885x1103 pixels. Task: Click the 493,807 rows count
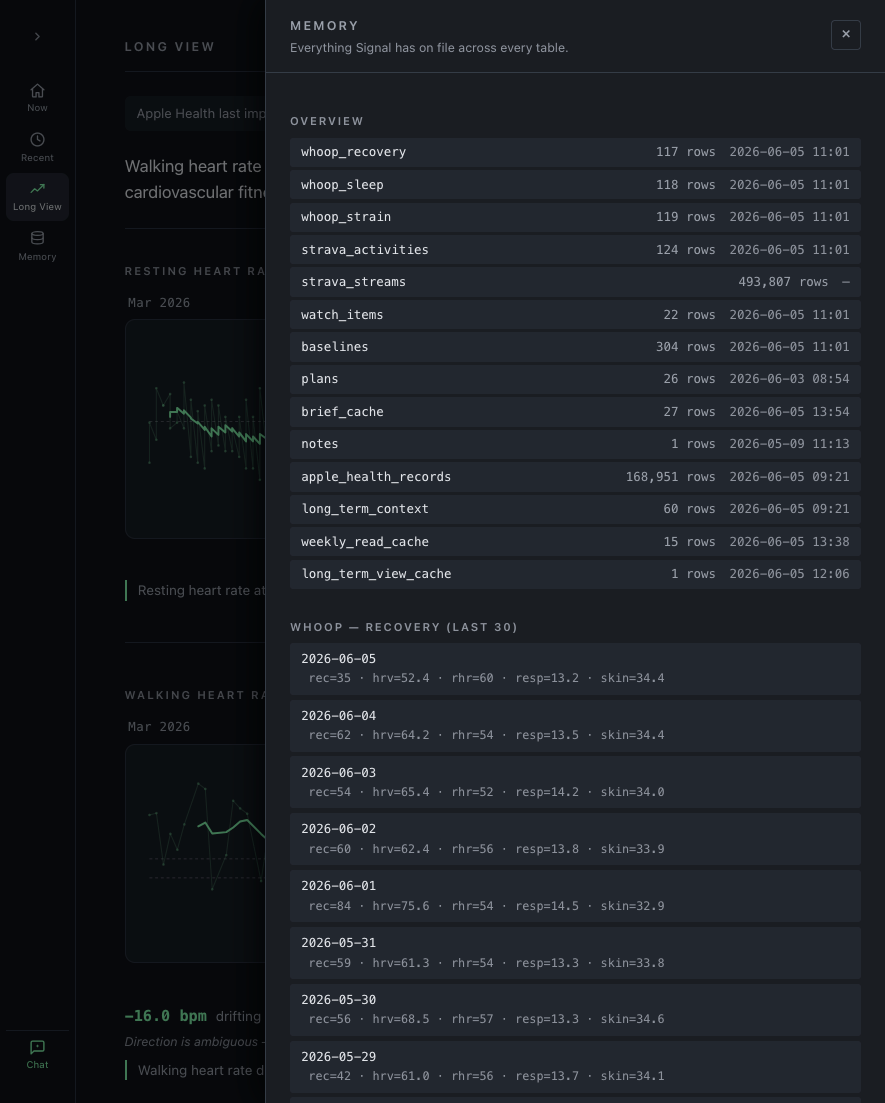783,282
